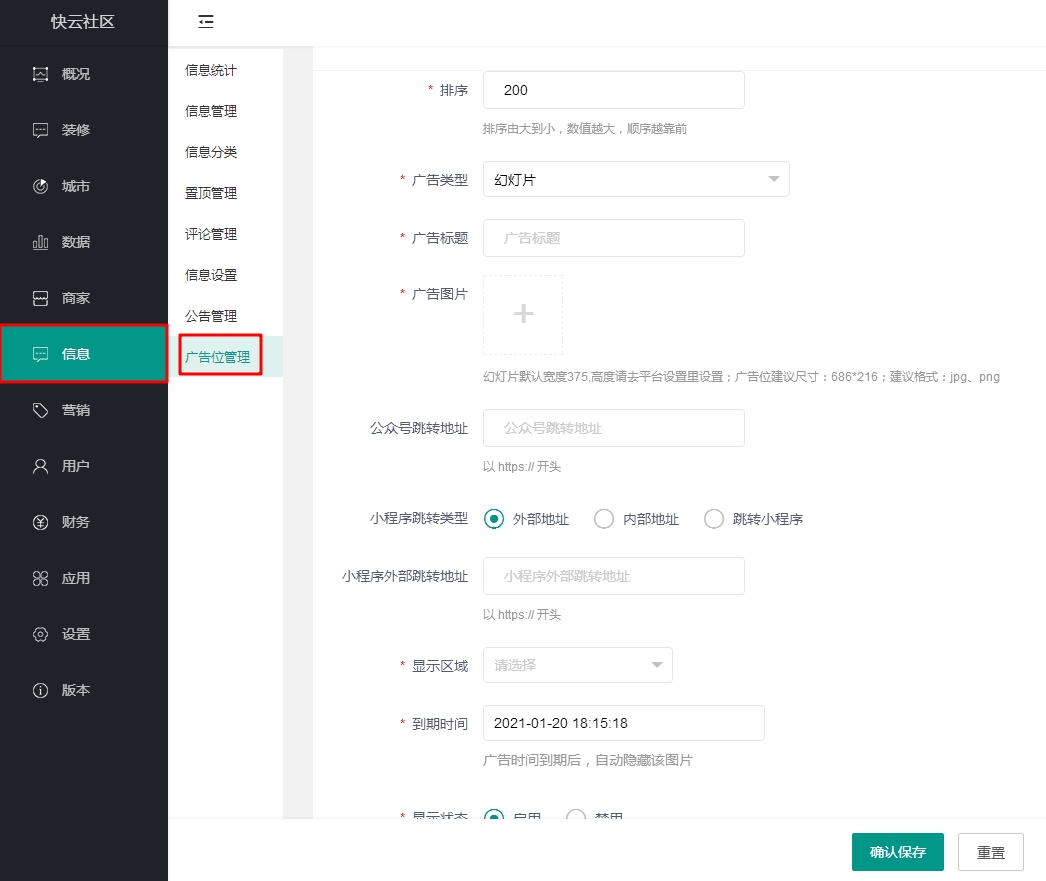Expand the 广告类型 dropdown showing 幻灯片
Image resolution: width=1046 pixels, height=881 pixels.
pos(636,180)
